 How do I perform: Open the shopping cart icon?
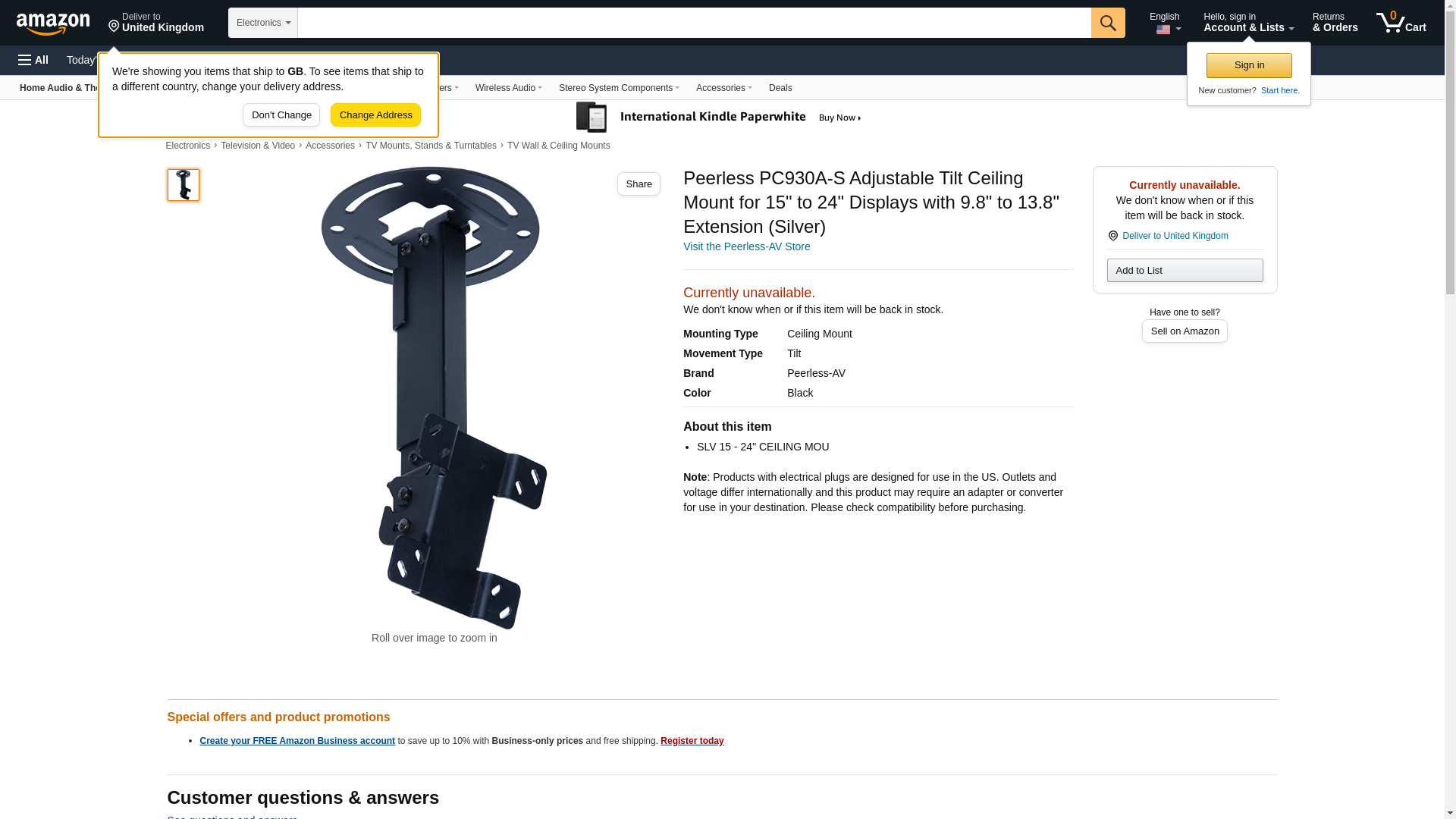(1401, 23)
